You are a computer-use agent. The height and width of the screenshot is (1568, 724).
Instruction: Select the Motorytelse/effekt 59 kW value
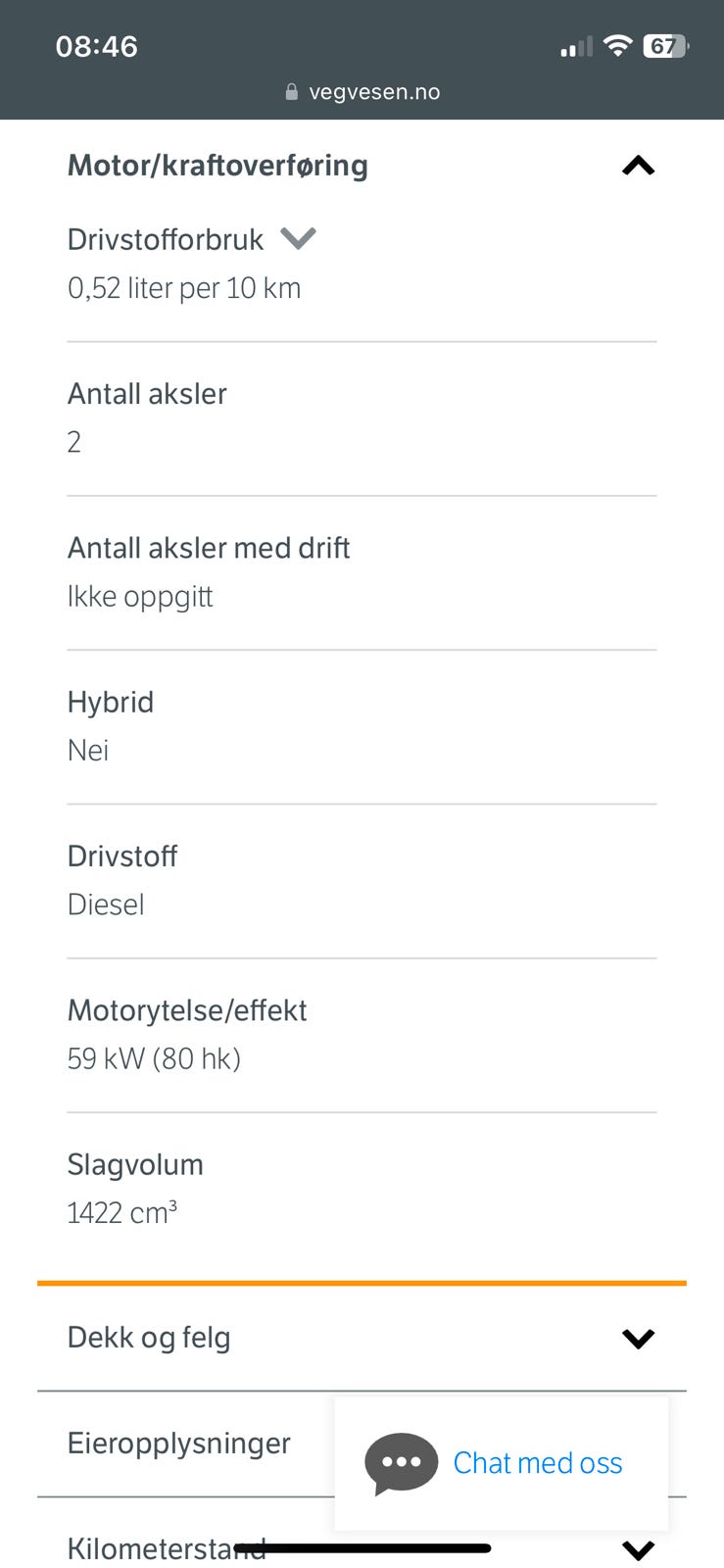point(154,1058)
